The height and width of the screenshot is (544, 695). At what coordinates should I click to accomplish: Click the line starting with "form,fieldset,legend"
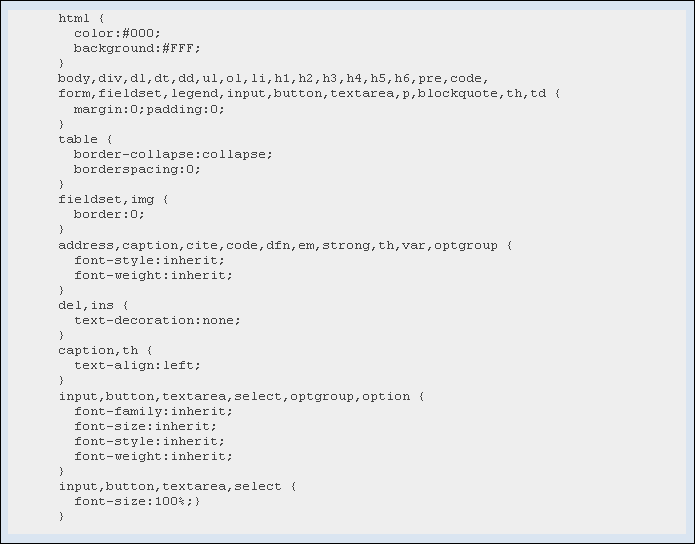309,93
